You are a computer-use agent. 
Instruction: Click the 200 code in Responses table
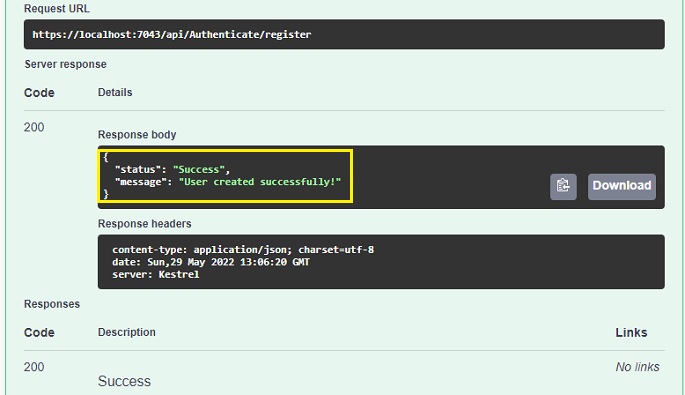click(x=34, y=367)
